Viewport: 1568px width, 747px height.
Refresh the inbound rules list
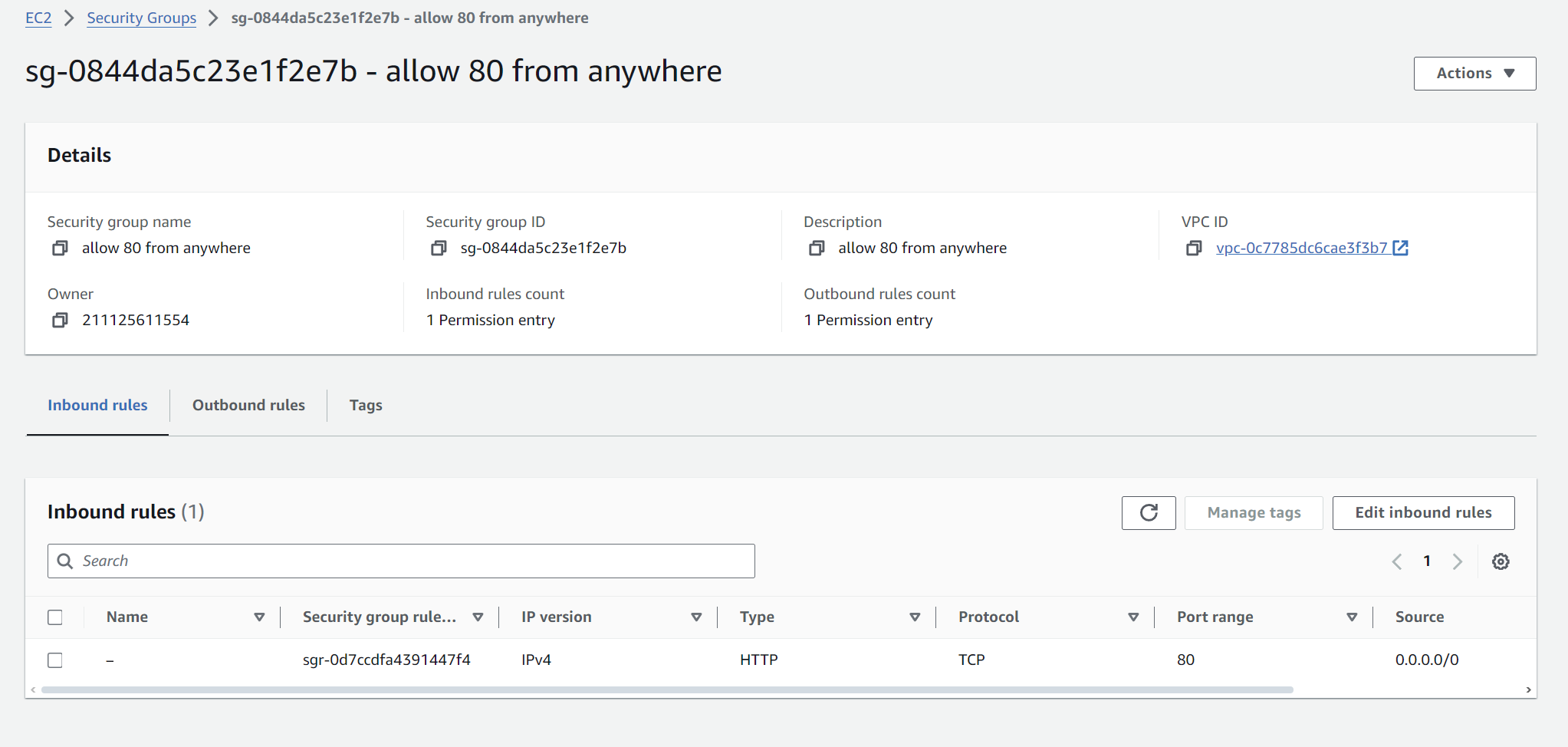[1148, 513]
